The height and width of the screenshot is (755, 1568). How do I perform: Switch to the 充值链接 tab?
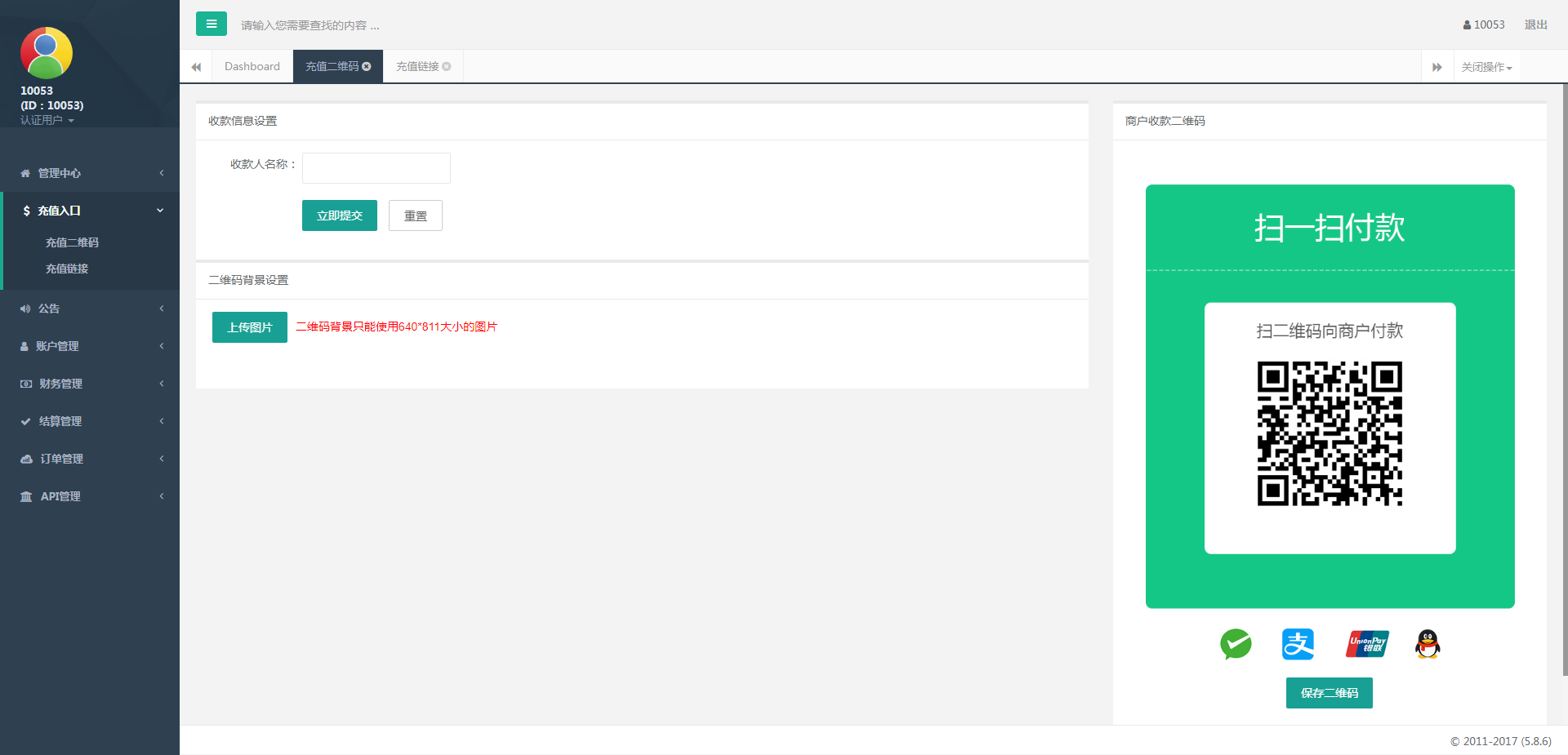point(417,66)
